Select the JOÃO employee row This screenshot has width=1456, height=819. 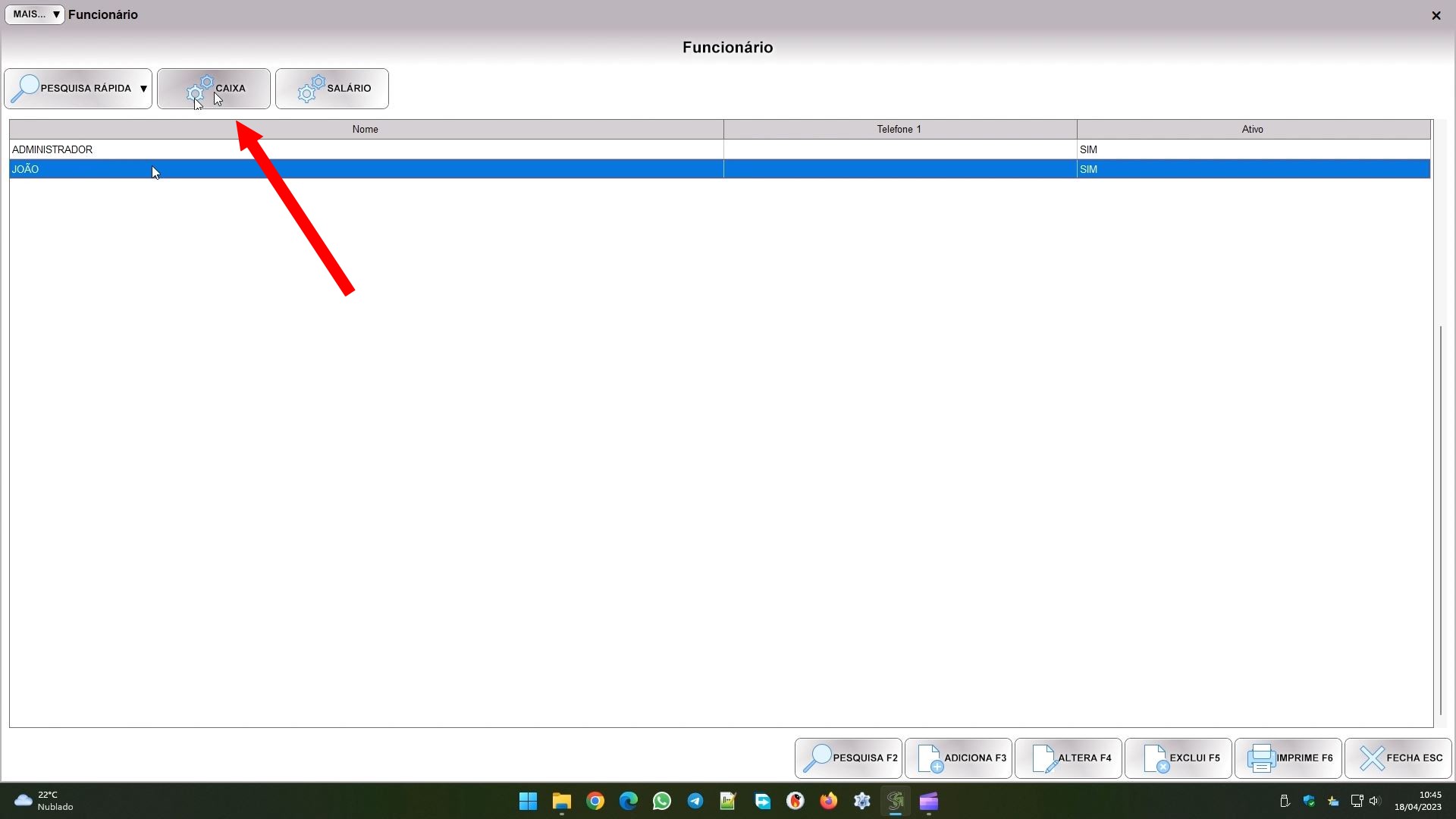26,169
